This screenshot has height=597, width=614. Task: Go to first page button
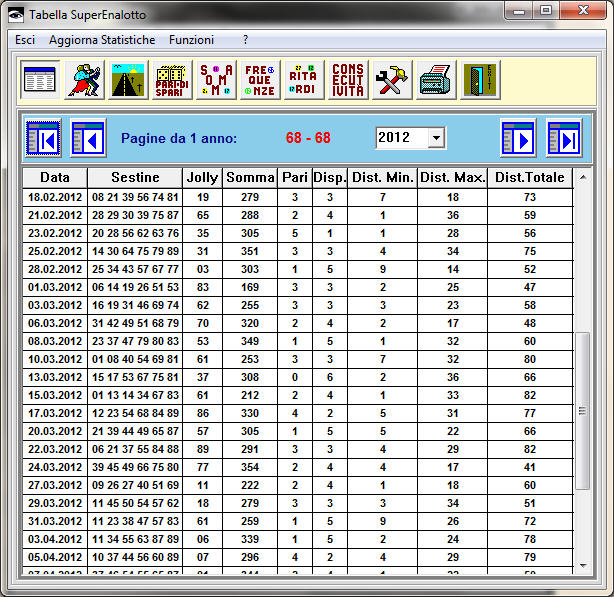pyautogui.click(x=43, y=138)
